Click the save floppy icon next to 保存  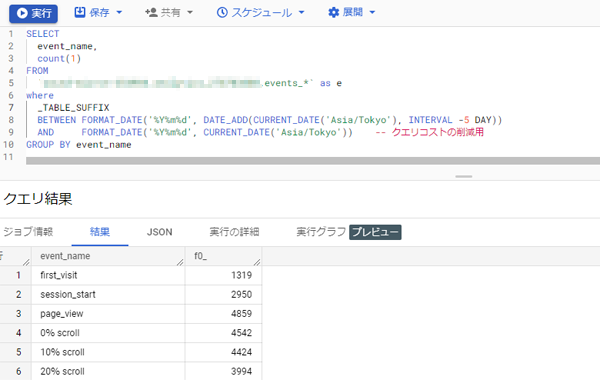pyautogui.click(x=80, y=12)
